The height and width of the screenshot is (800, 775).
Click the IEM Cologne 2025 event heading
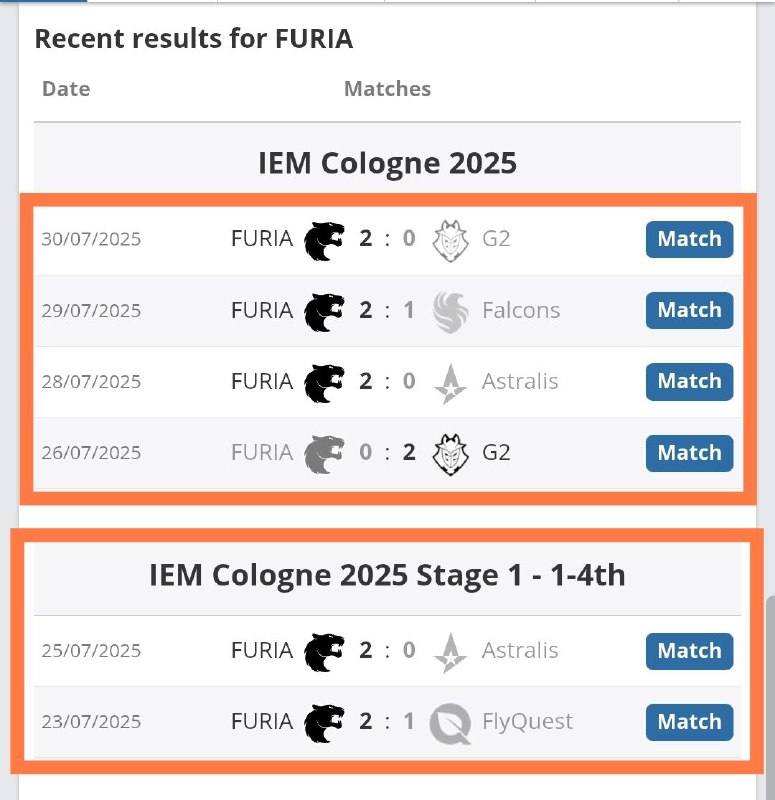click(x=387, y=162)
